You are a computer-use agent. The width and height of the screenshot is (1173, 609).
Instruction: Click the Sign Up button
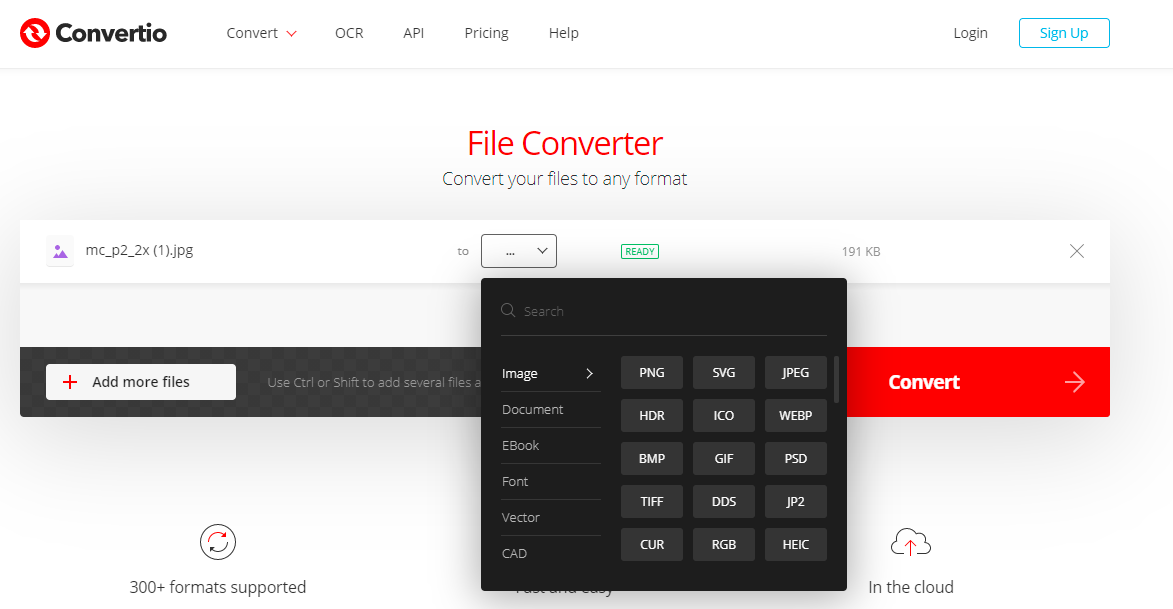(x=1063, y=32)
